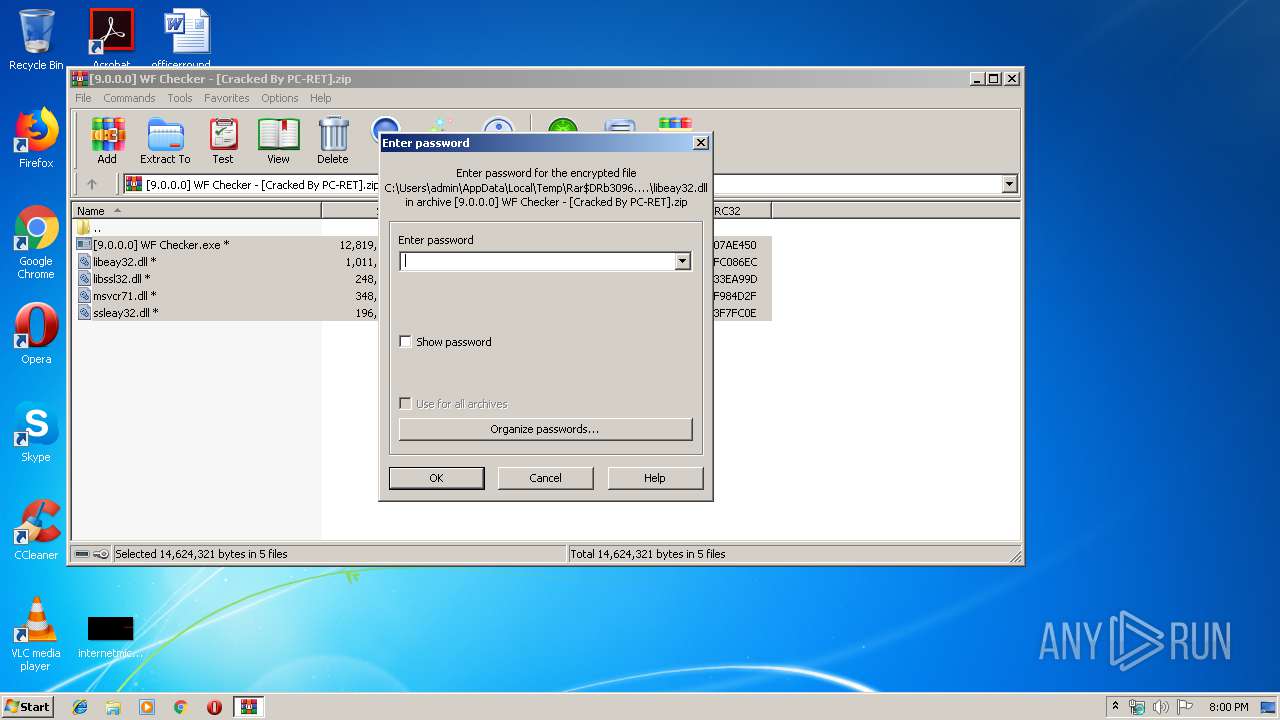Click the network tray icon
Image resolution: width=1280 pixels, height=720 pixels.
click(1137, 707)
